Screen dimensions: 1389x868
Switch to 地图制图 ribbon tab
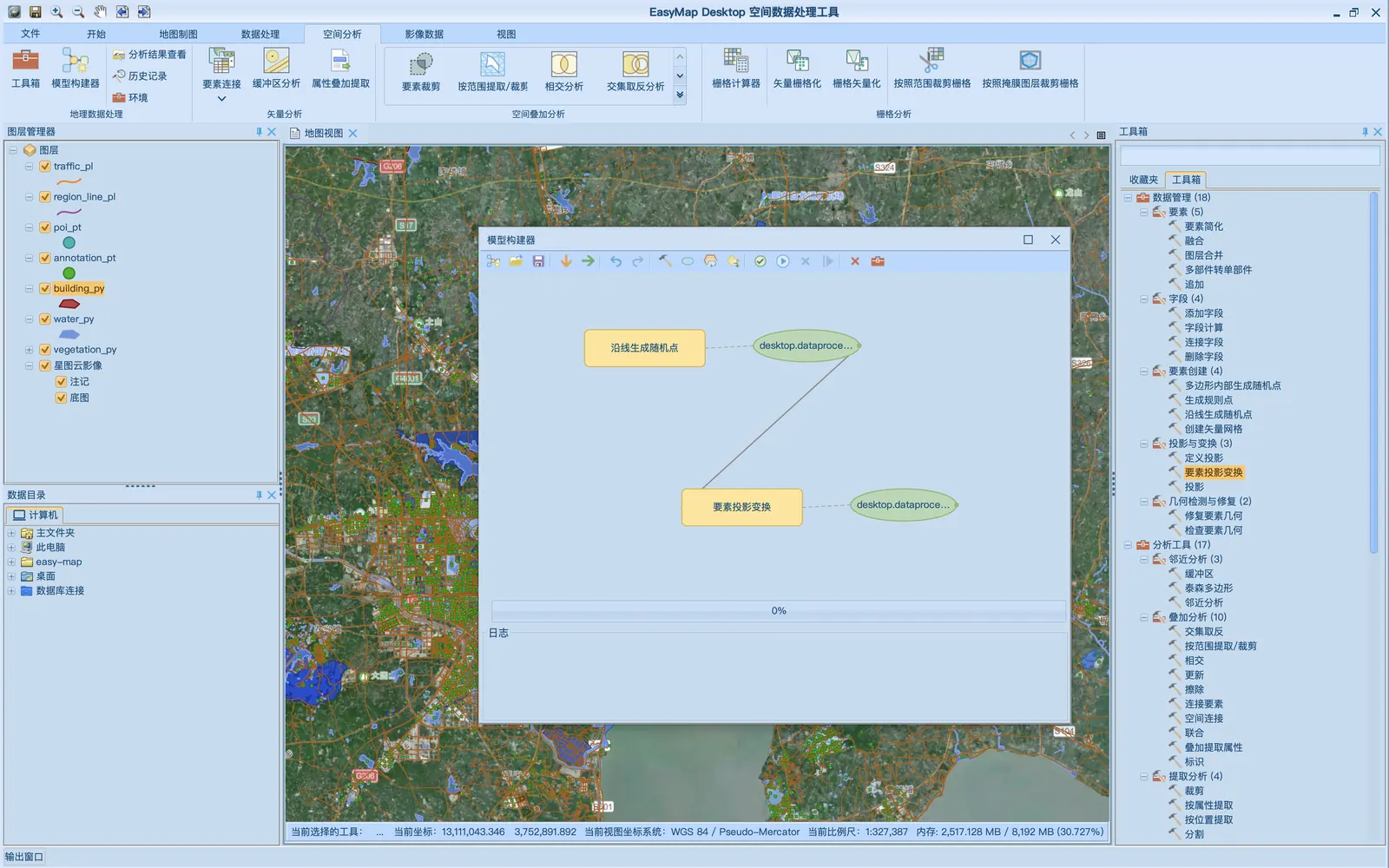178,34
